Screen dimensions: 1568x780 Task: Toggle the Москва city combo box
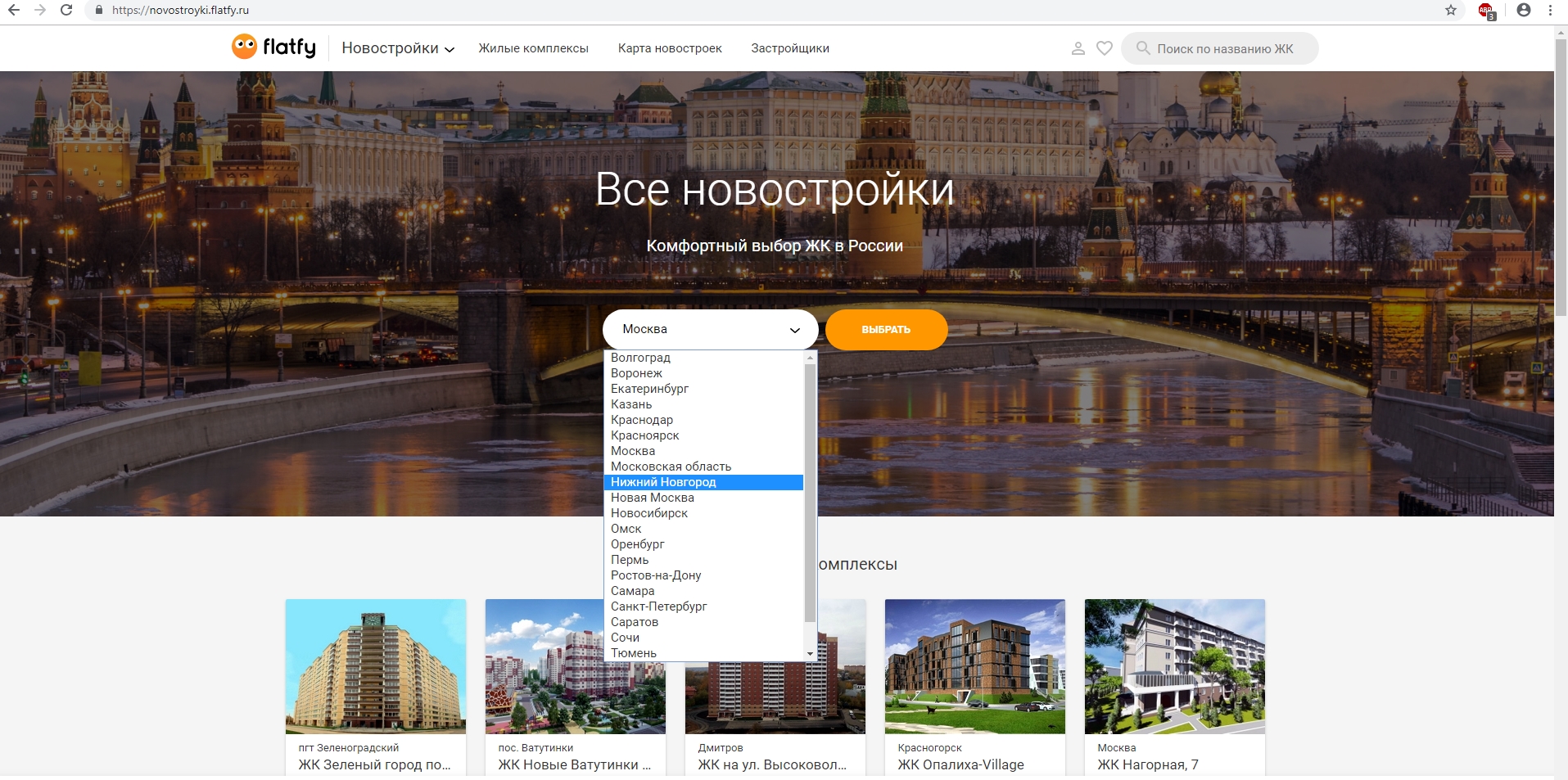click(711, 329)
